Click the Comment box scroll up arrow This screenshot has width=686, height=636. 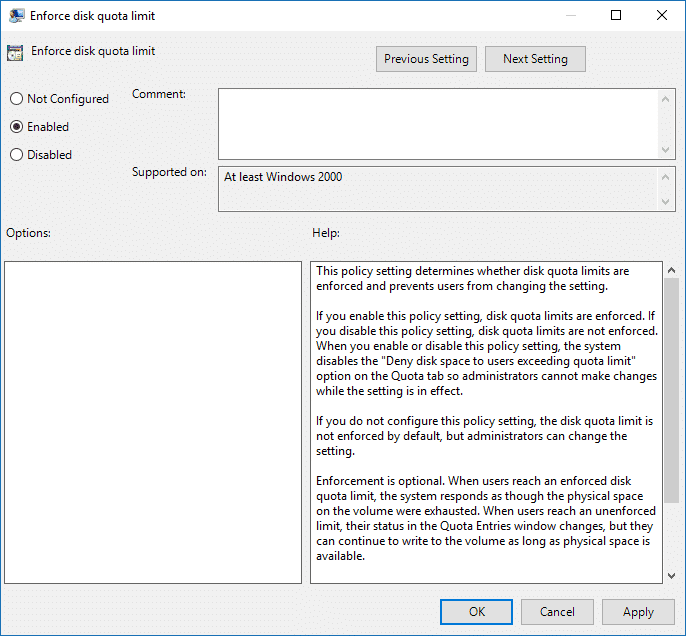pos(665,99)
